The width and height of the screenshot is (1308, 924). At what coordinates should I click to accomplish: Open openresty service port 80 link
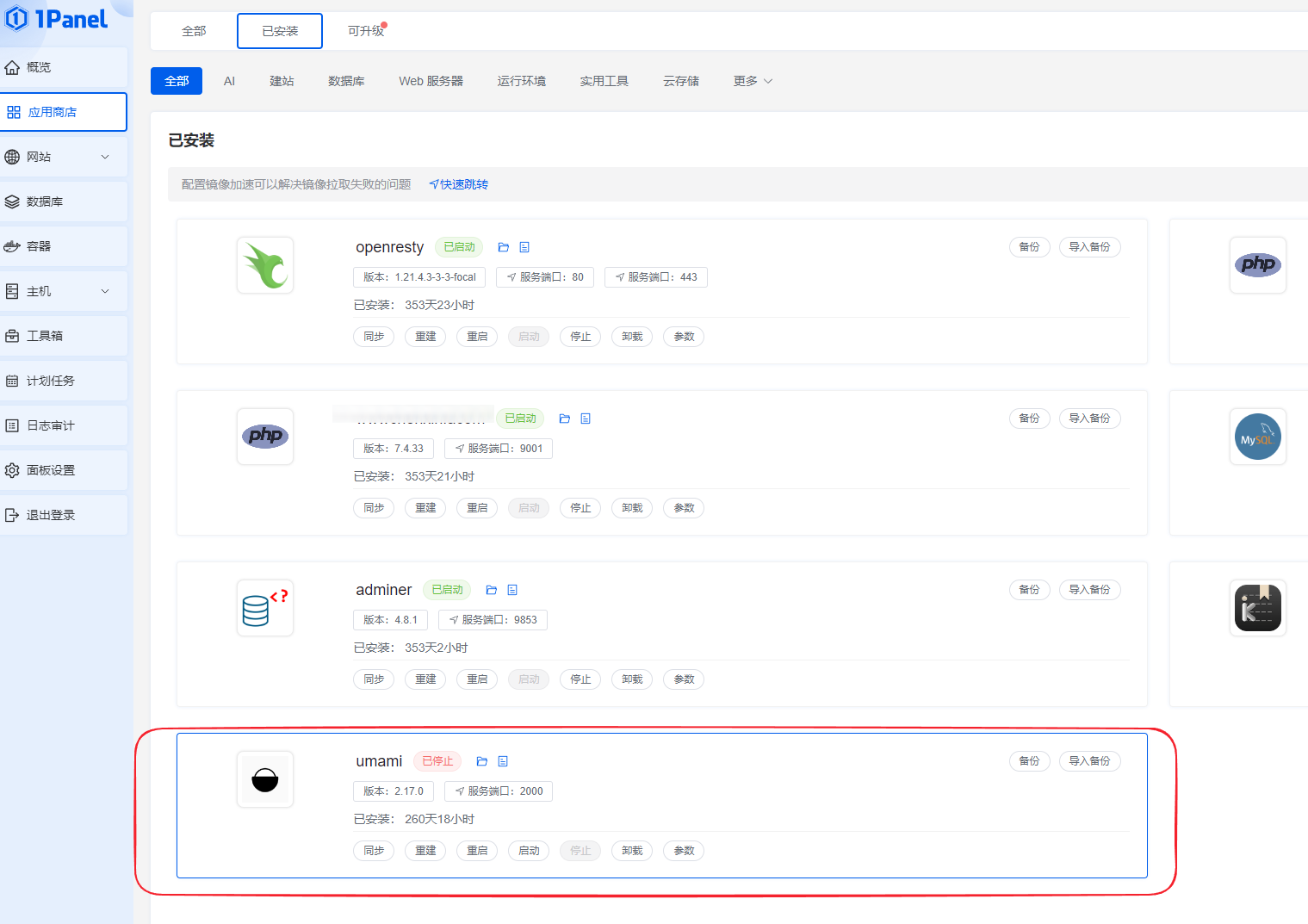[x=545, y=277]
